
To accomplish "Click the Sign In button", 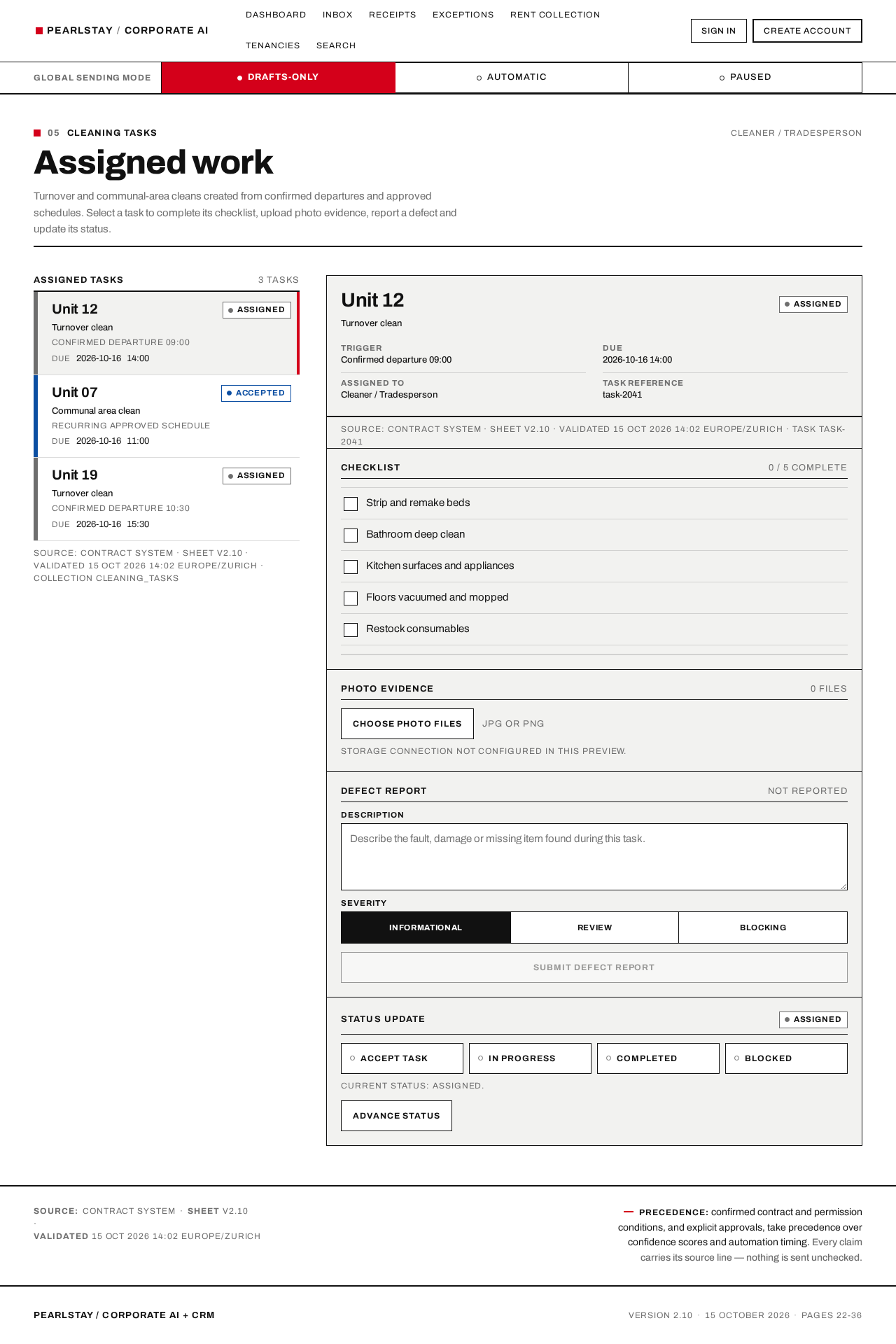I will (719, 31).
